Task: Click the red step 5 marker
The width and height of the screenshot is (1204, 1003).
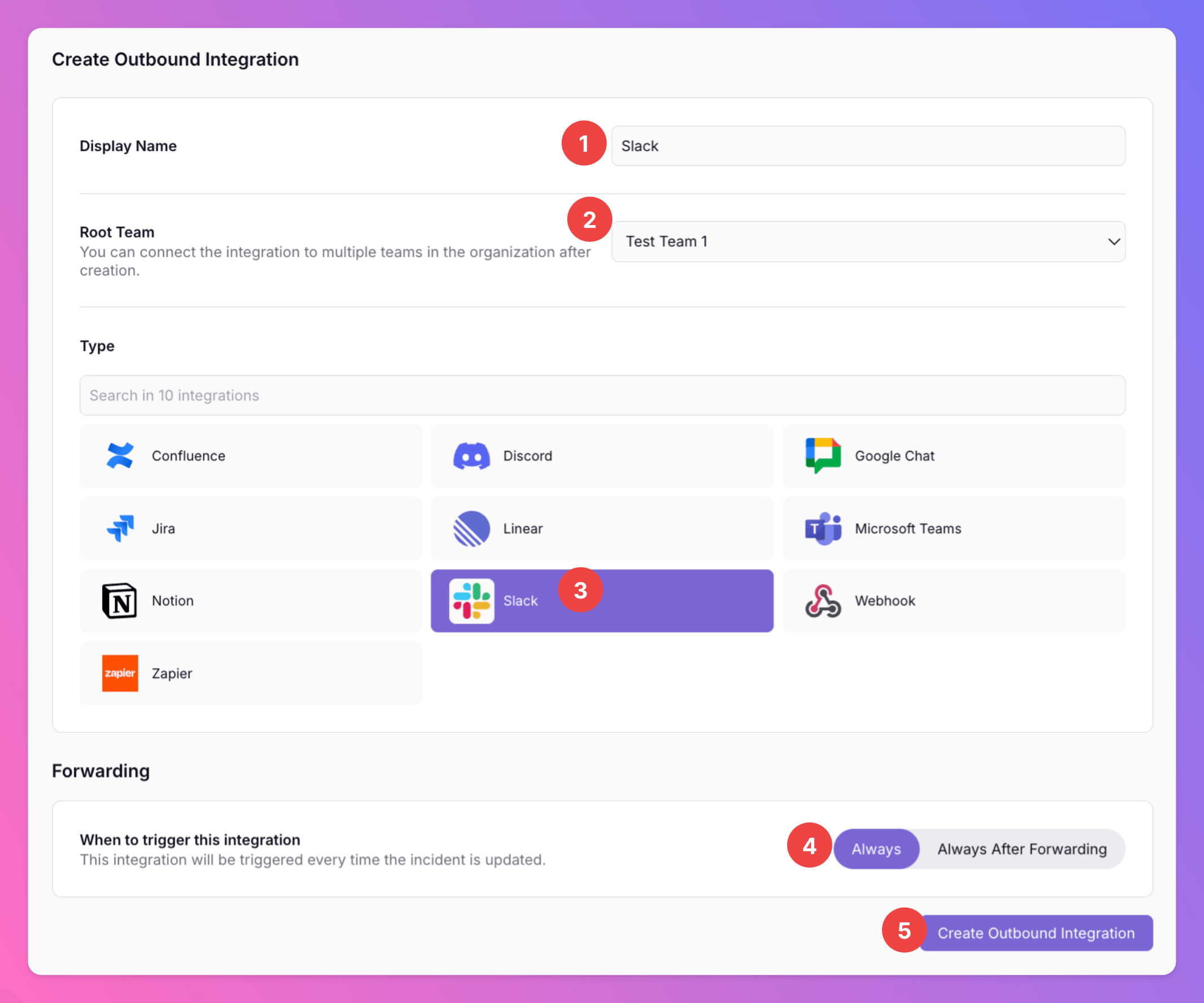Action: (903, 930)
